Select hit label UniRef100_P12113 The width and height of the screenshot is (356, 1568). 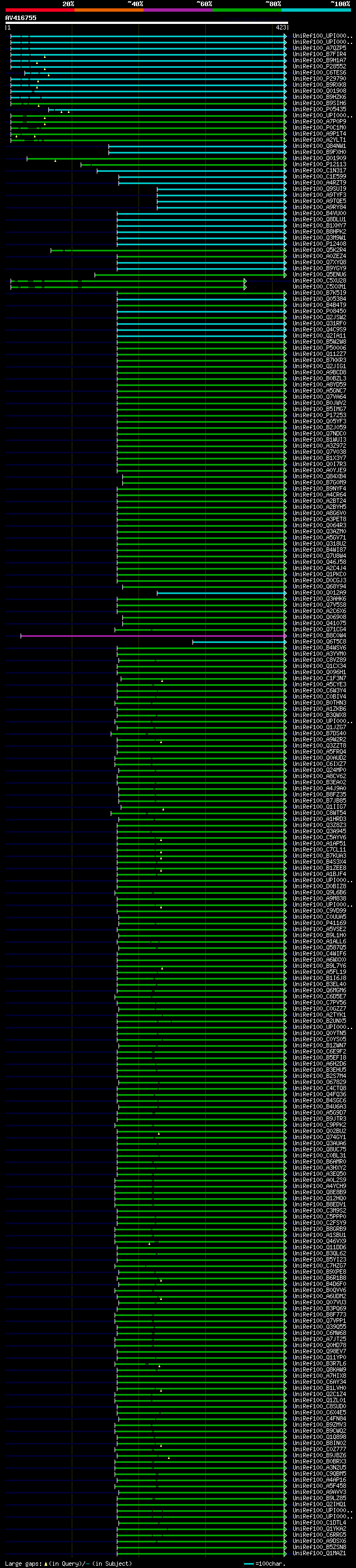click(319, 164)
